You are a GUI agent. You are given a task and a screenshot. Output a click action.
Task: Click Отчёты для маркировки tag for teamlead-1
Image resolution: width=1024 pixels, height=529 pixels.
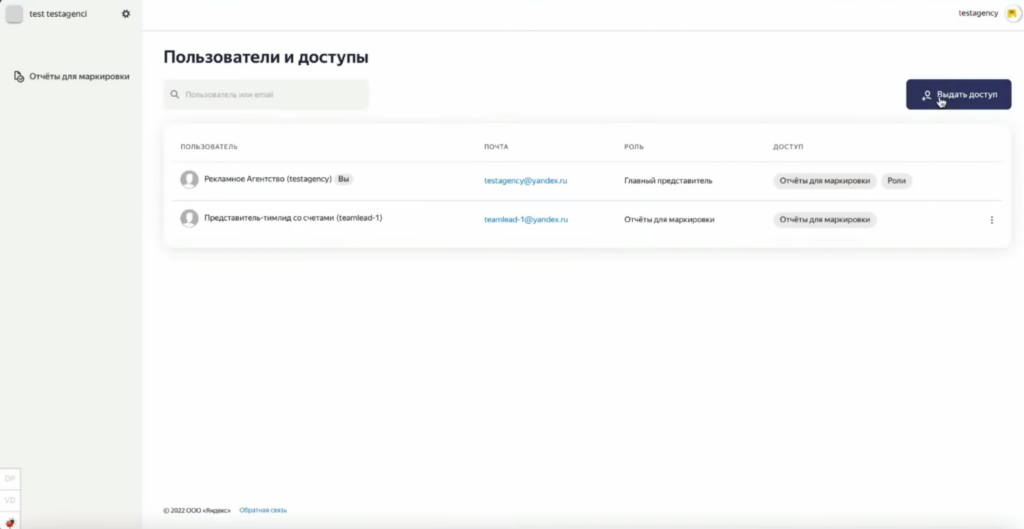pyautogui.click(x=825, y=220)
